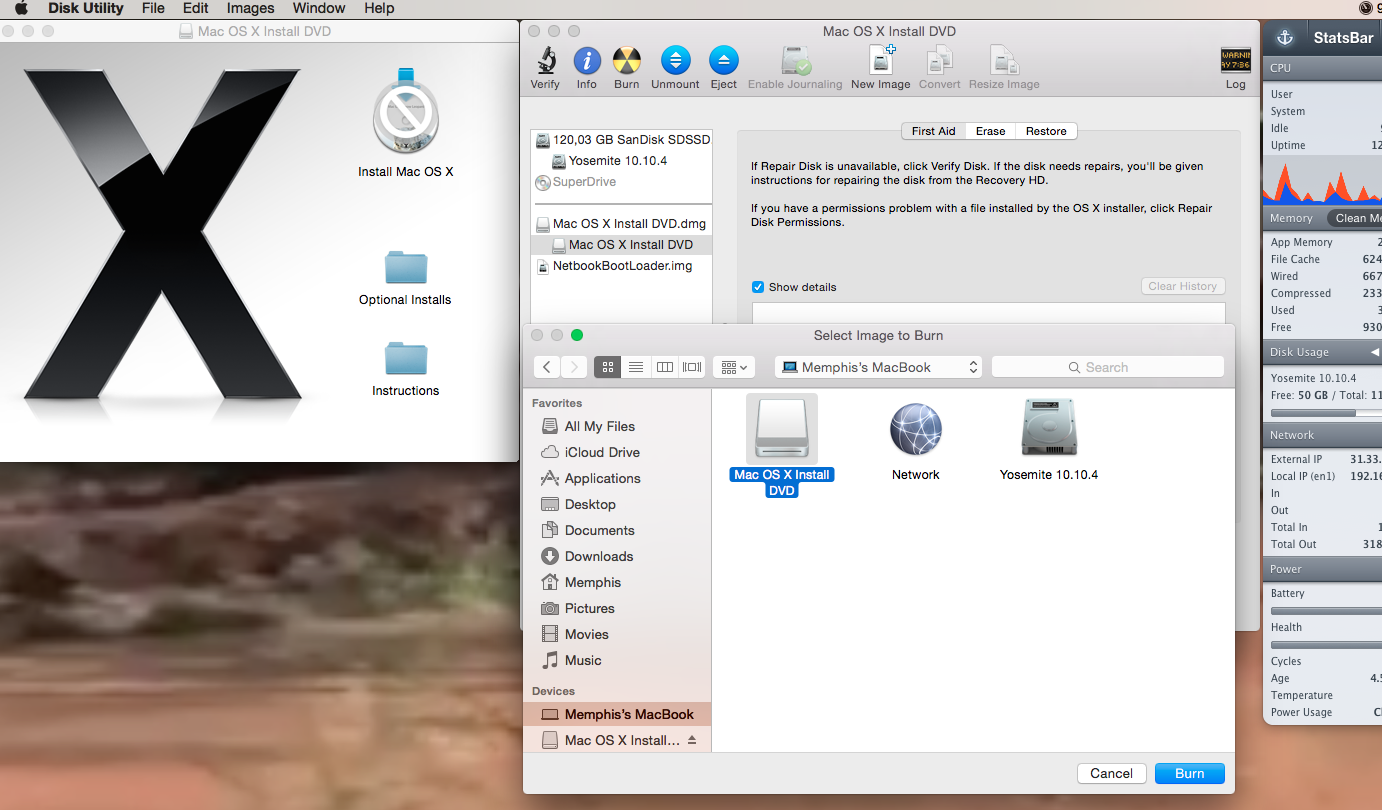This screenshot has width=1382, height=810.
Task: Click the Cancel button
Action: 1112,773
